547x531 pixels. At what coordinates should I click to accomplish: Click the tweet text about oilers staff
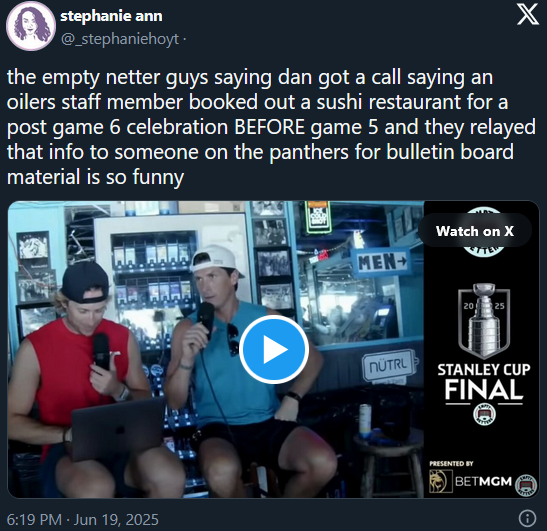(x=271, y=127)
